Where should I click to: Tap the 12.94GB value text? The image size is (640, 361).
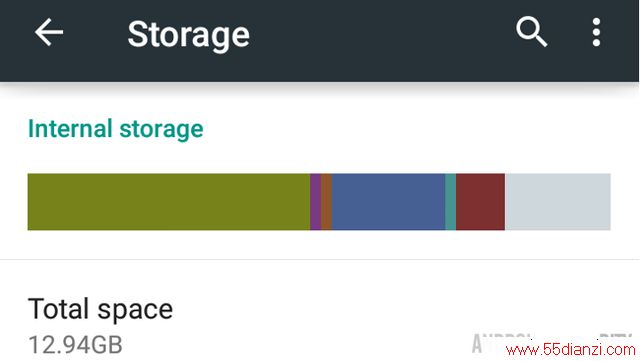(75, 345)
